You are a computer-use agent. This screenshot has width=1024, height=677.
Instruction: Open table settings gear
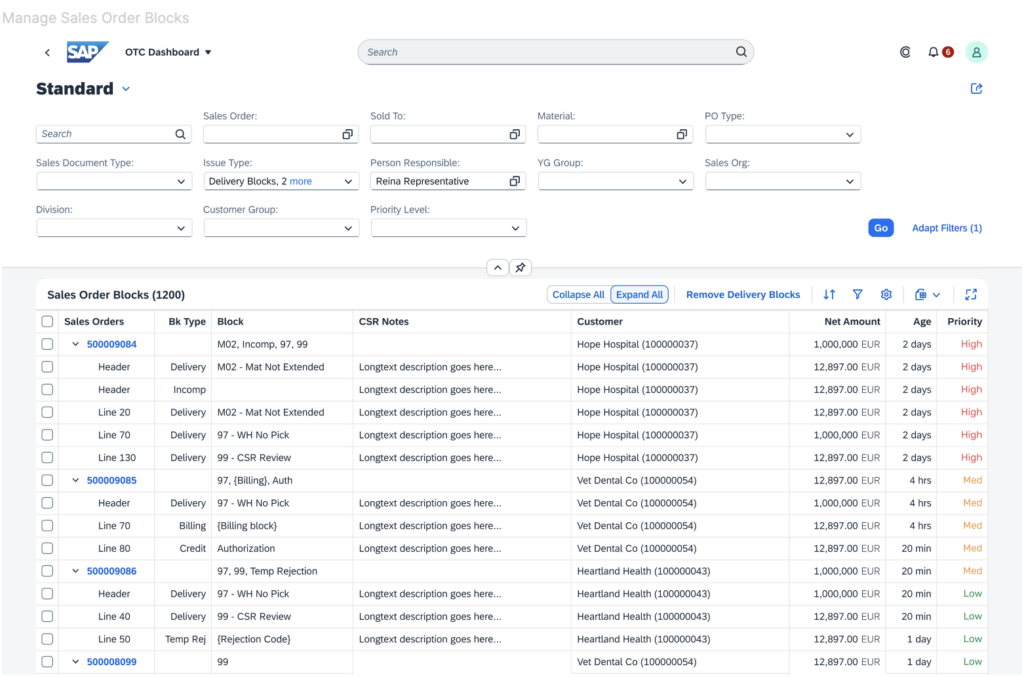coord(886,294)
